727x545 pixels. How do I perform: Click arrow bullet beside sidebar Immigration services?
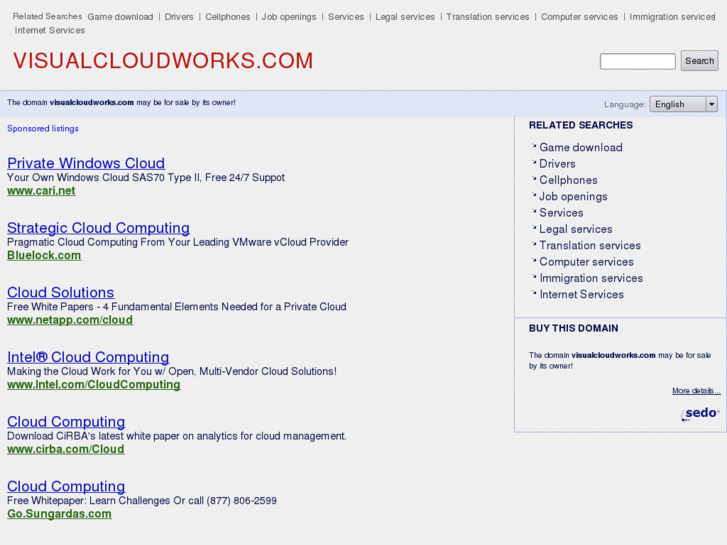click(534, 276)
